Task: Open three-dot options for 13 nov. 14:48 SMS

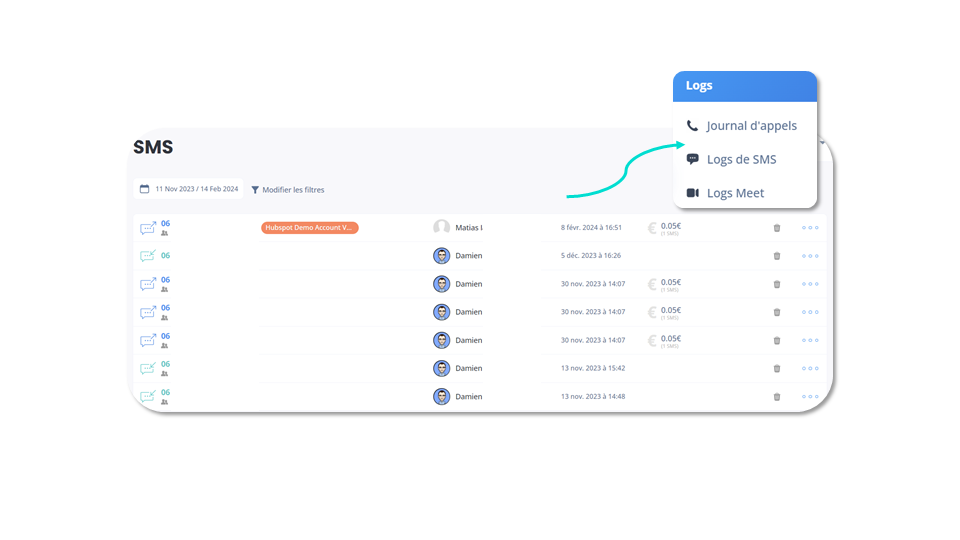Action: coord(810,397)
